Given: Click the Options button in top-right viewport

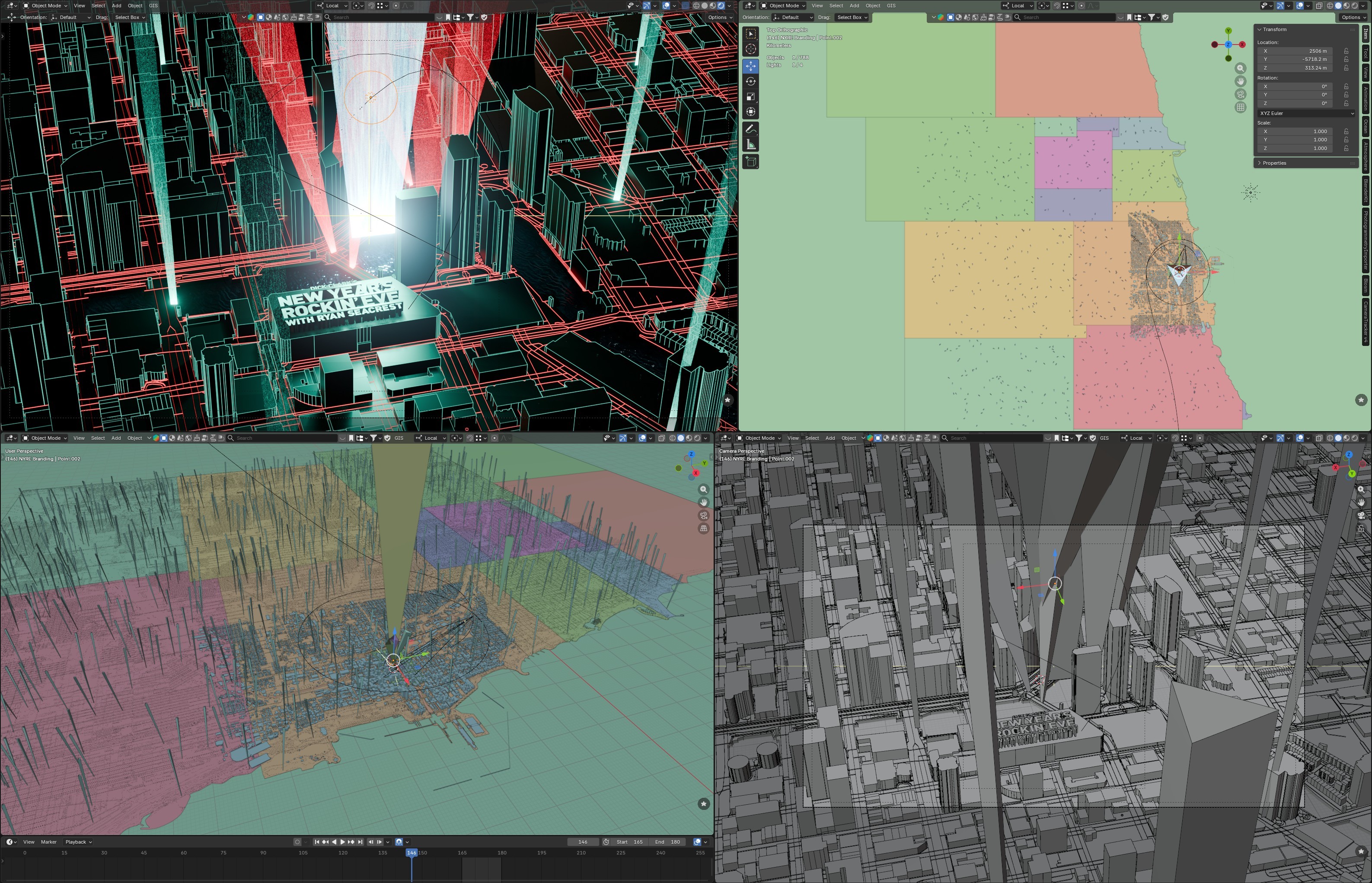Looking at the screenshot, I should [x=1352, y=17].
